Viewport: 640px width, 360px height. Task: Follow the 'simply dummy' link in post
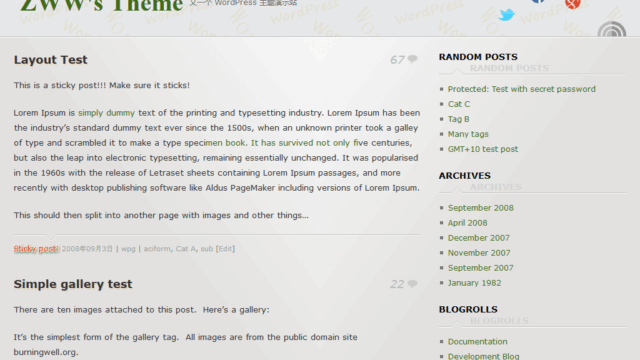tap(107, 113)
